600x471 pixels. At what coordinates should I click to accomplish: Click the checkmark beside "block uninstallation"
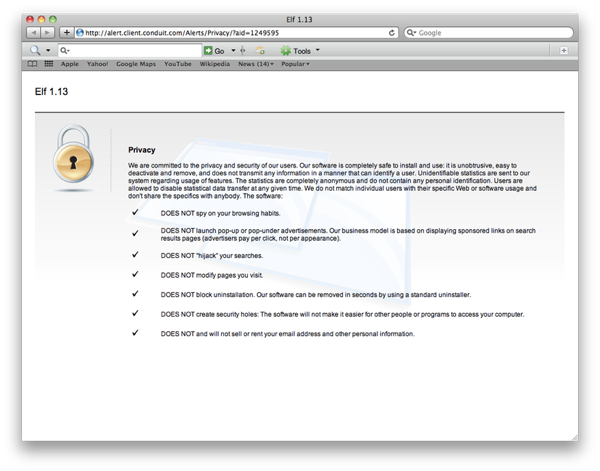click(x=135, y=293)
